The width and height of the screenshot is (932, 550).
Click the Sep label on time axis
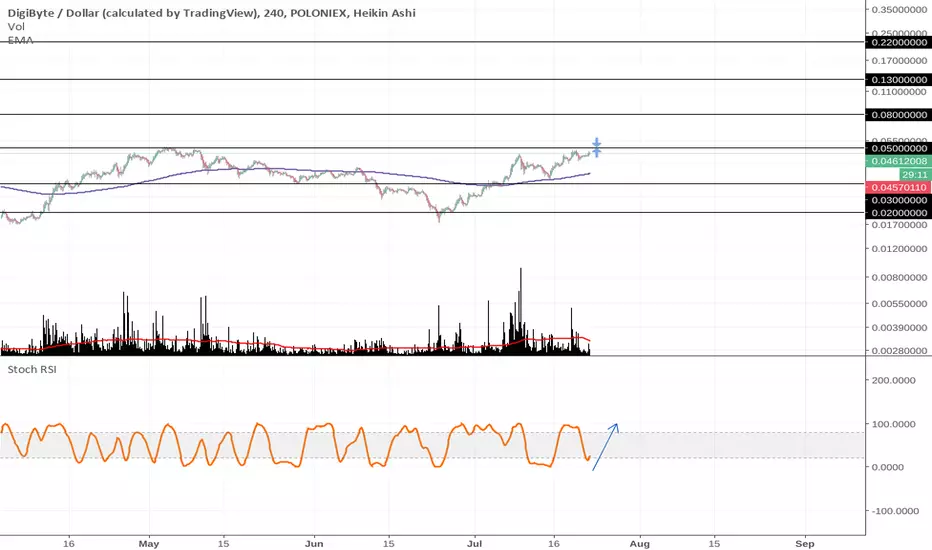[805, 543]
